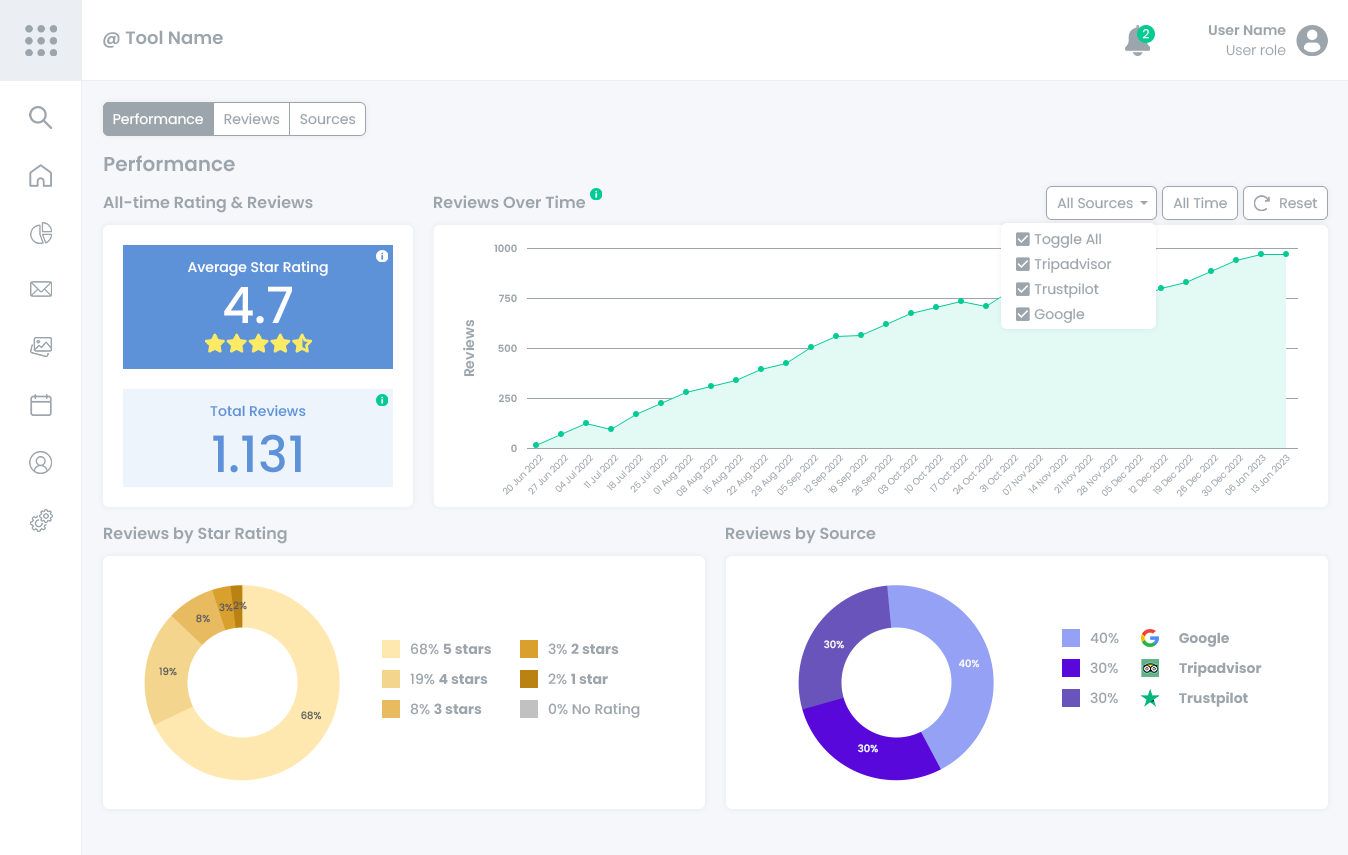This screenshot has height=855, width=1348.
Task: Uncheck the Trustpilot source checkbox
Action: (x=1023, y=289)
